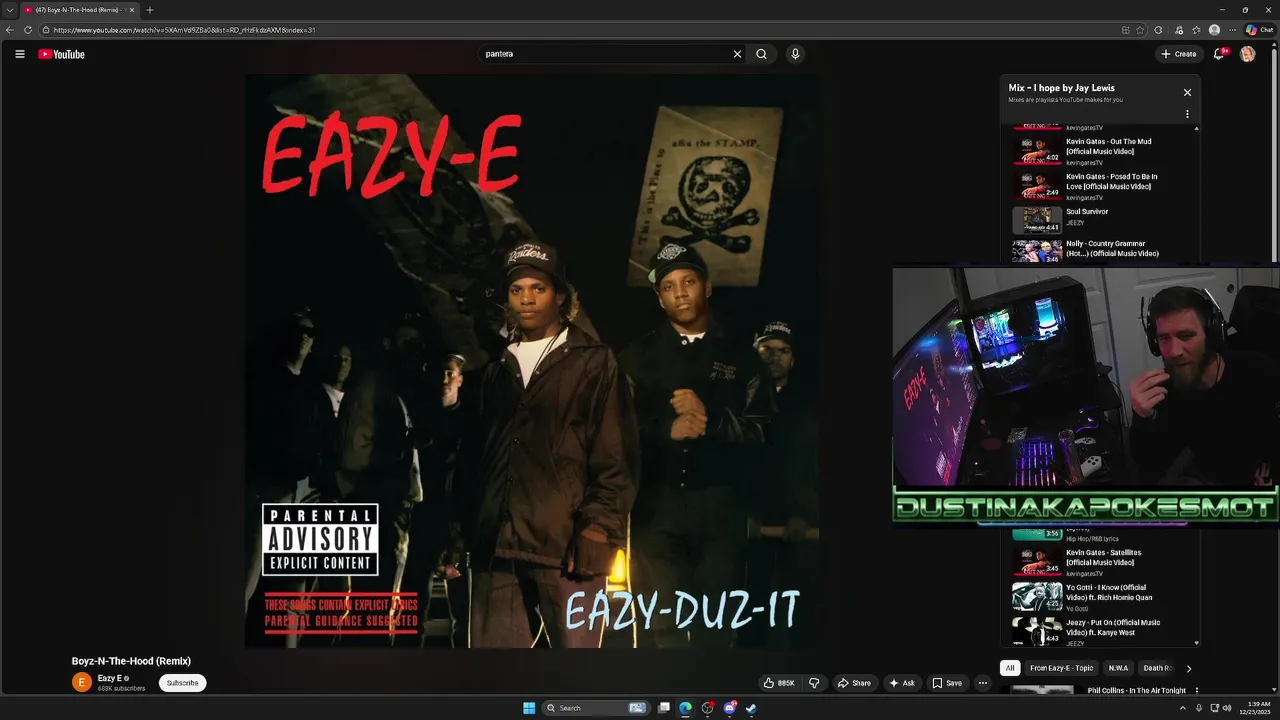Open a new browser tab
The height and width of the screenshot is (720, 1280).
coord(150,10)
